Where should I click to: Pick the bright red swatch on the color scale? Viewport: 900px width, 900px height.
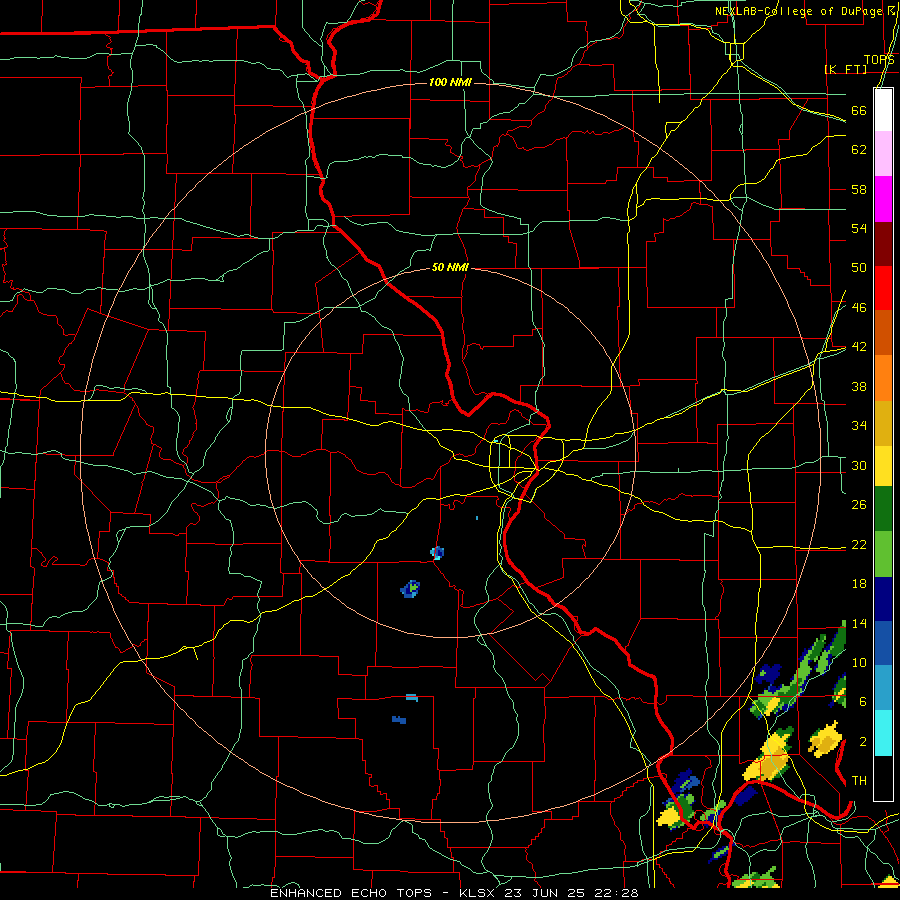coord(883,288)
